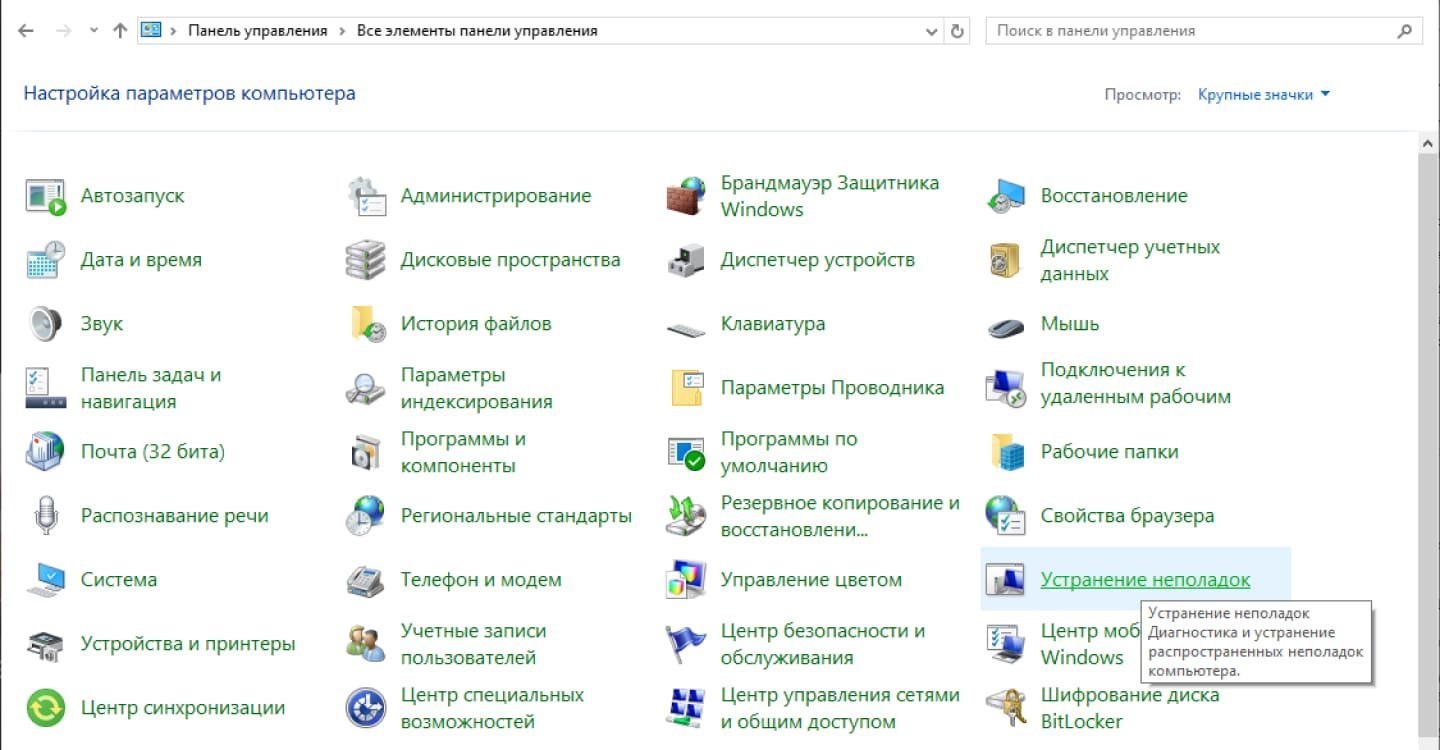Viewport: 1440px width, 750px height.
Task: Click Центр мобильности Windows monitor icon
Action: [1006, 644]
